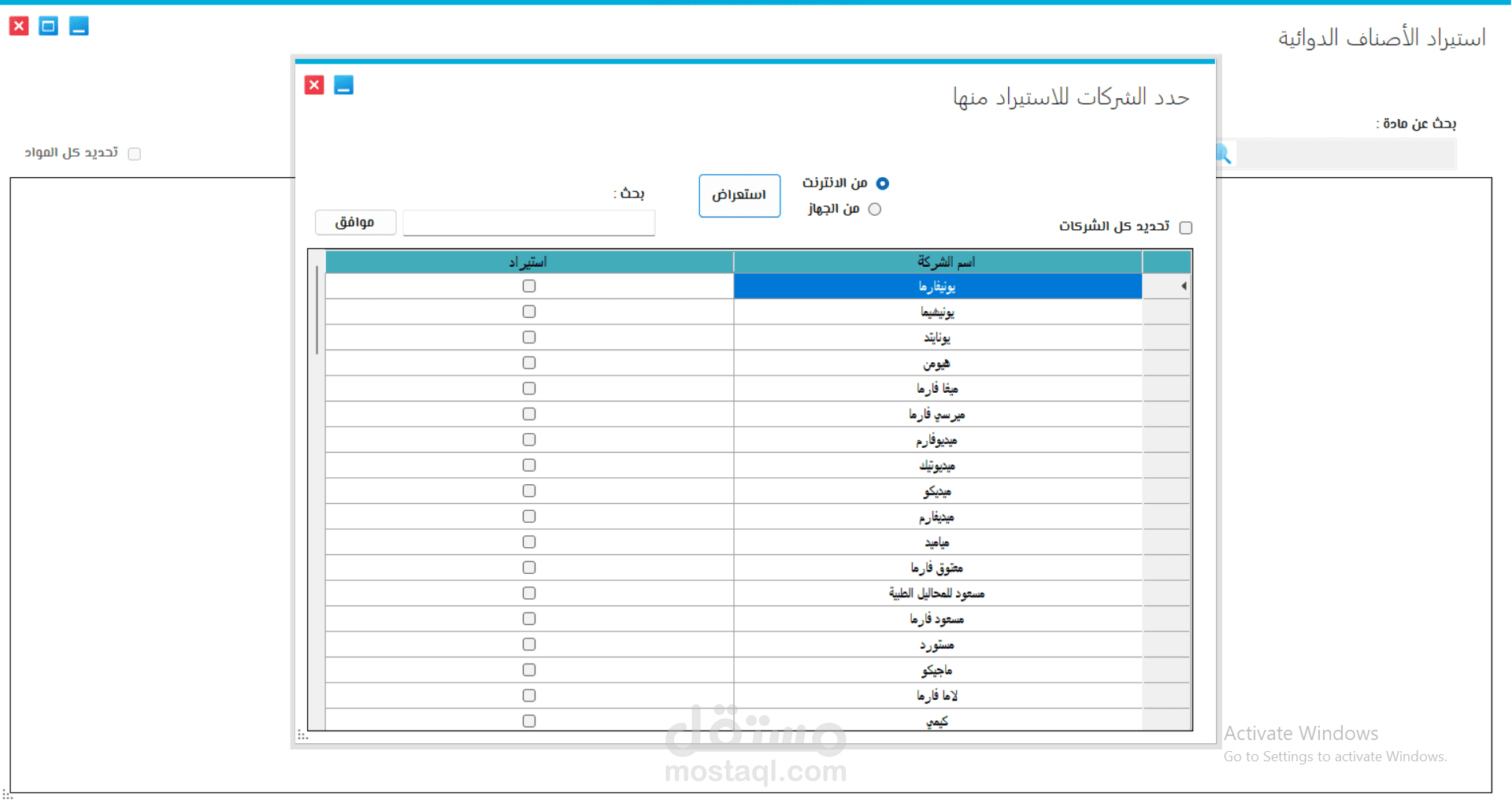Select company name cell مسعود للمحاليل الطبية
Image resolution: width=1512 pixels, height=803 pixels.
(x=938, y=594)
